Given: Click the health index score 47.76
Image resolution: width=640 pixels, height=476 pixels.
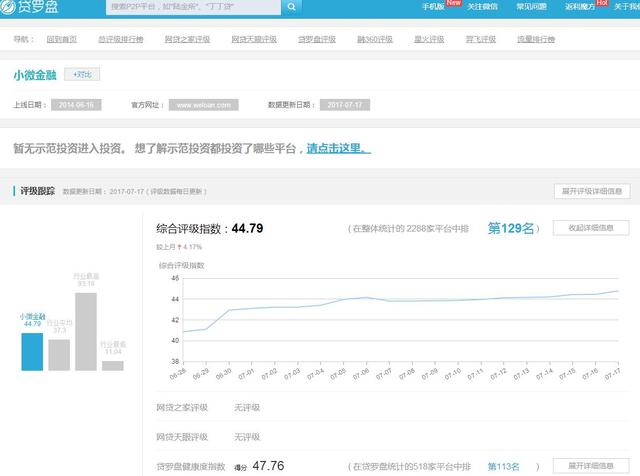Looking at the screenshot, I should 268,466.
